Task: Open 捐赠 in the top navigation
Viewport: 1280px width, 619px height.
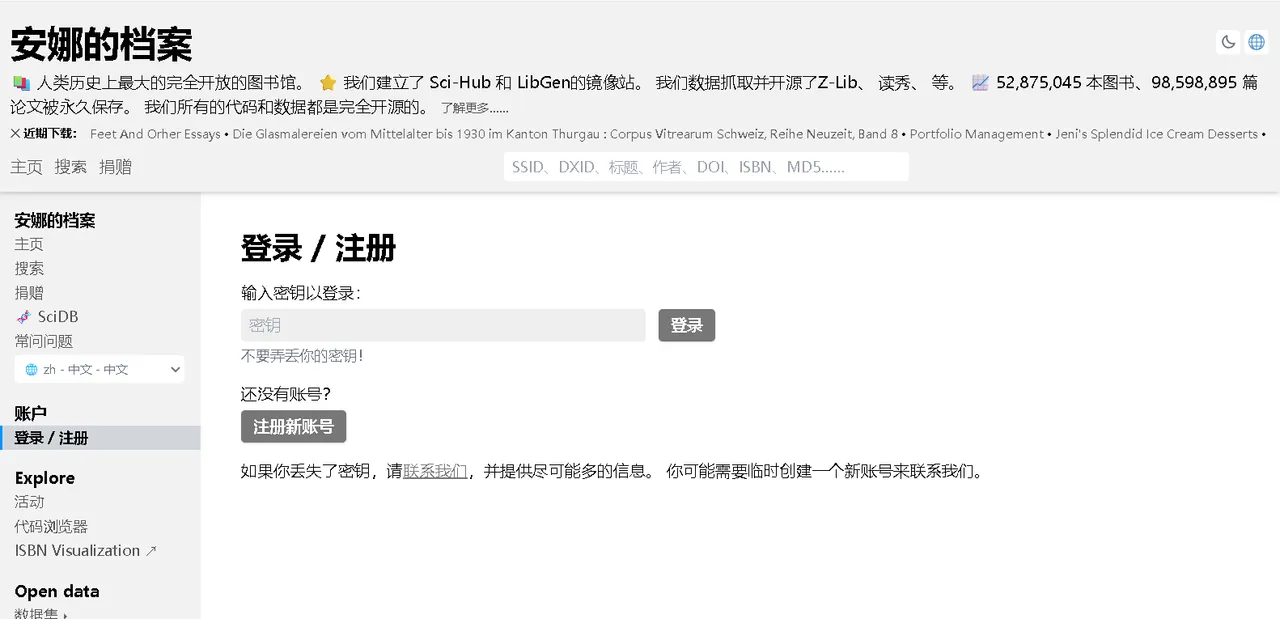Action: pos(116,167)
